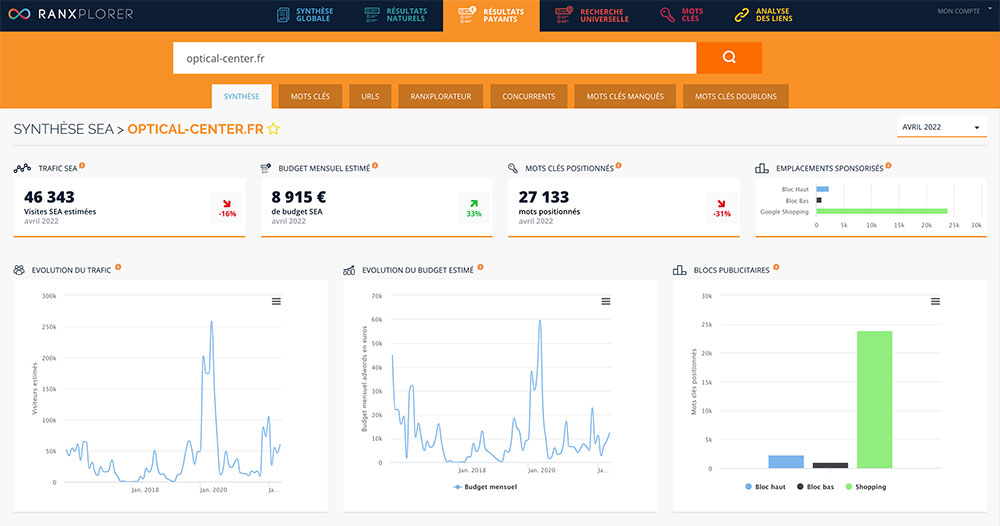Toggle Bloc bas legend series

(x=816, y=487)
